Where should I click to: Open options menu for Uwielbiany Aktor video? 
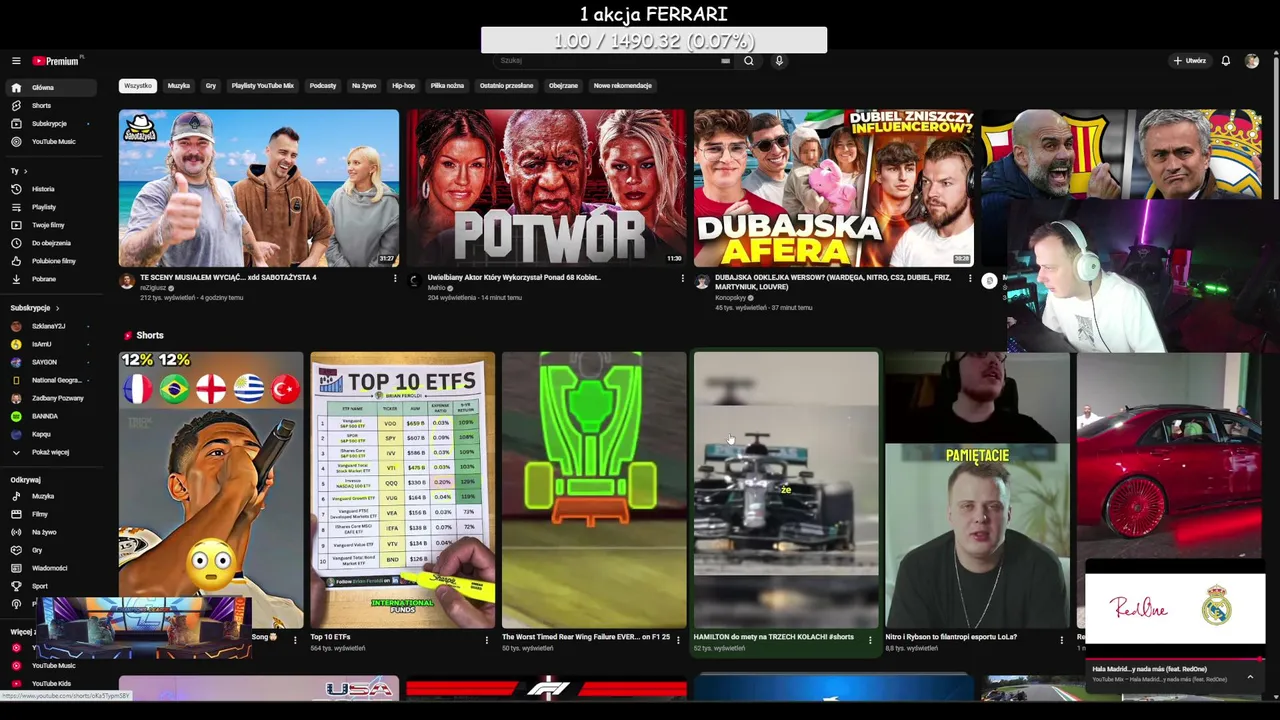(682, 279)
